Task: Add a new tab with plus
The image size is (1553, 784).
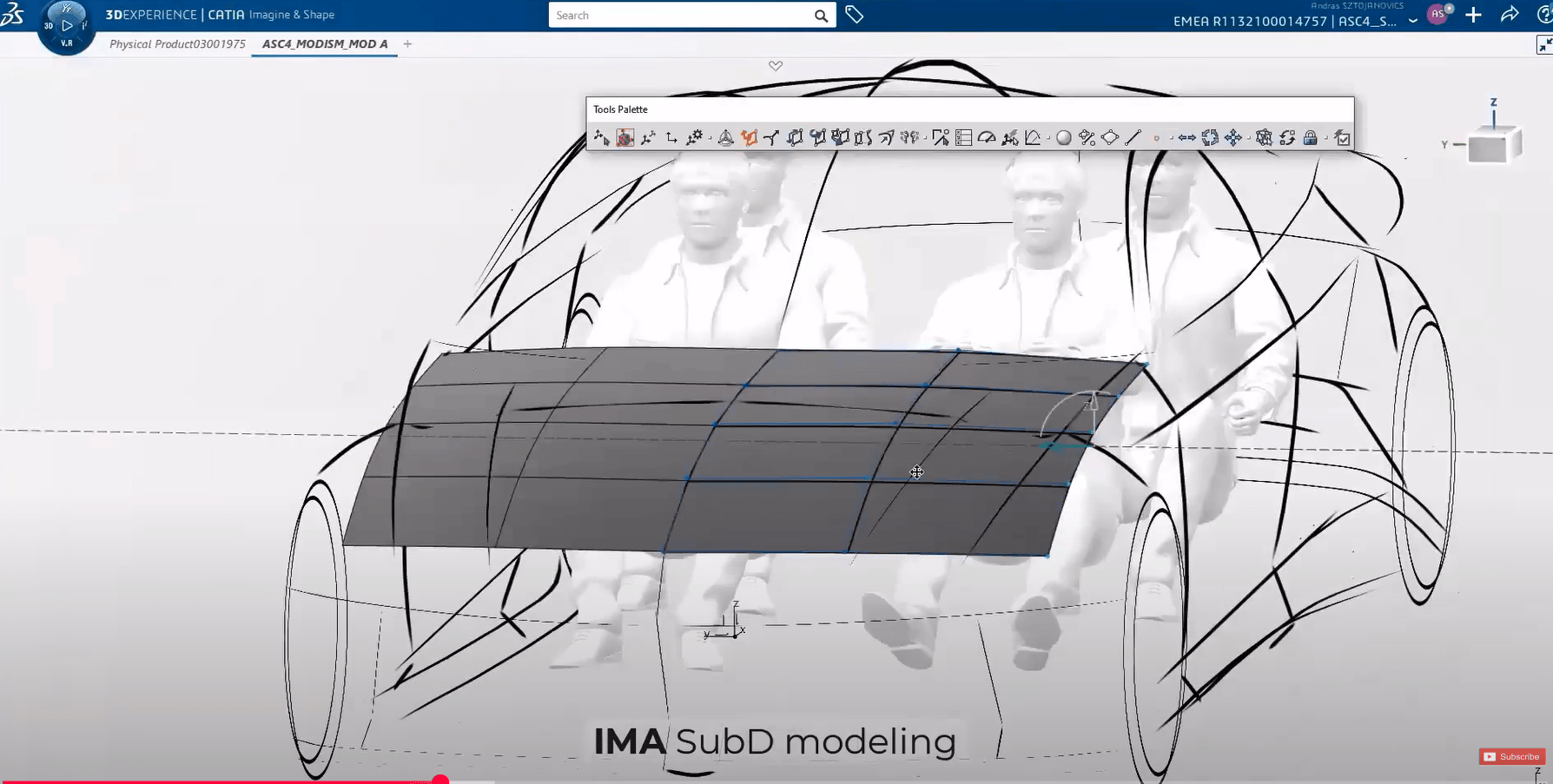Action: pyautogui.click(x=407, y=43)
